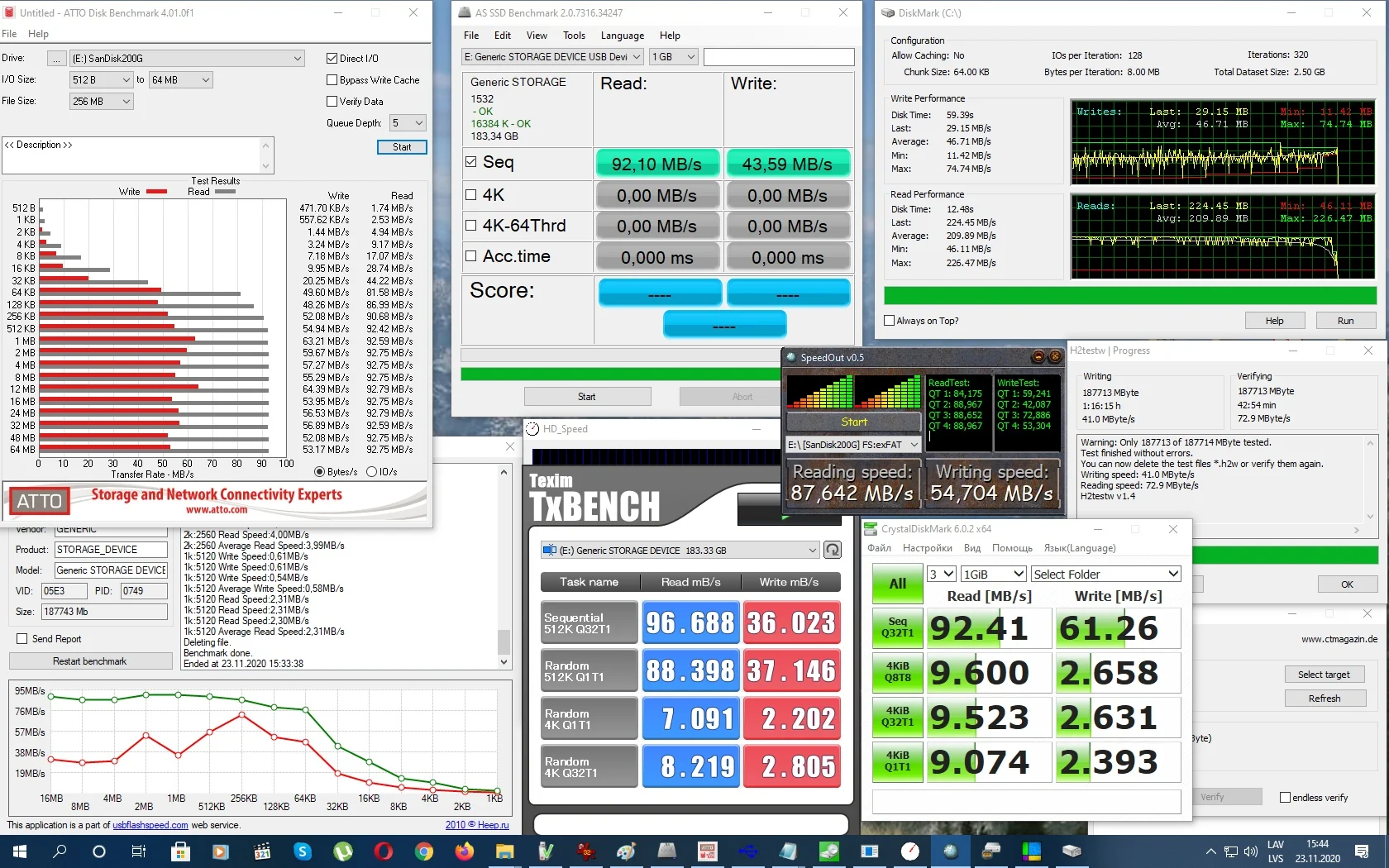The width and height of the screenshot is (1389, 868).
Task: Click the green All button in CrystalDiskMark
Action: pos(897,584)
